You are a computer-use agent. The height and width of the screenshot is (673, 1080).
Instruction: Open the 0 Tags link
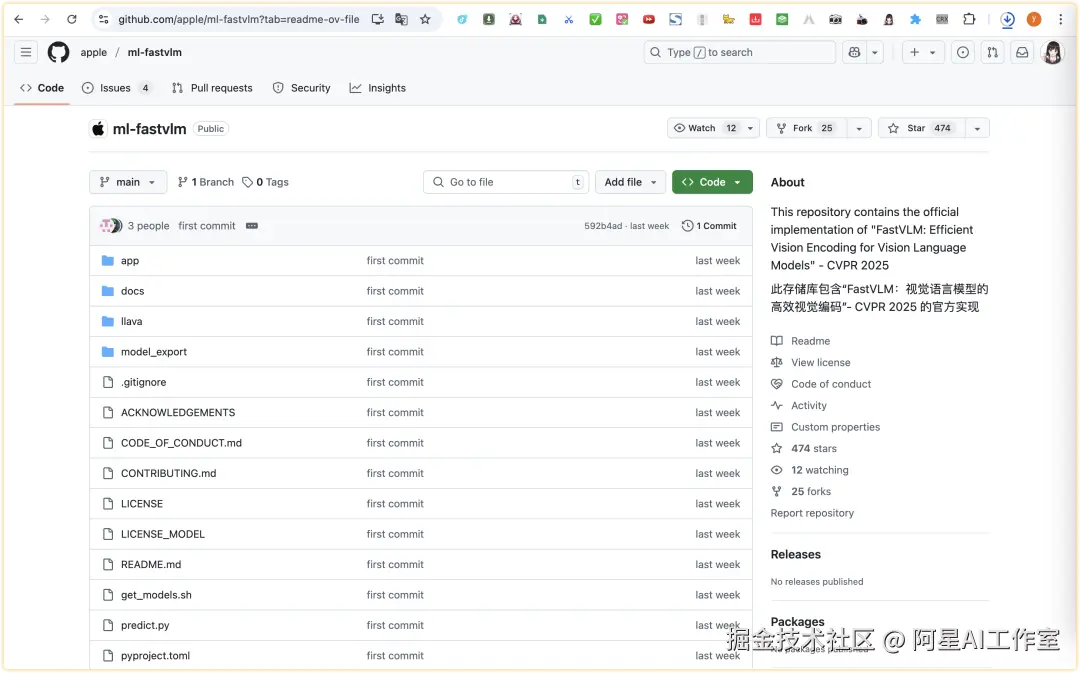click(x=265, y=183)
